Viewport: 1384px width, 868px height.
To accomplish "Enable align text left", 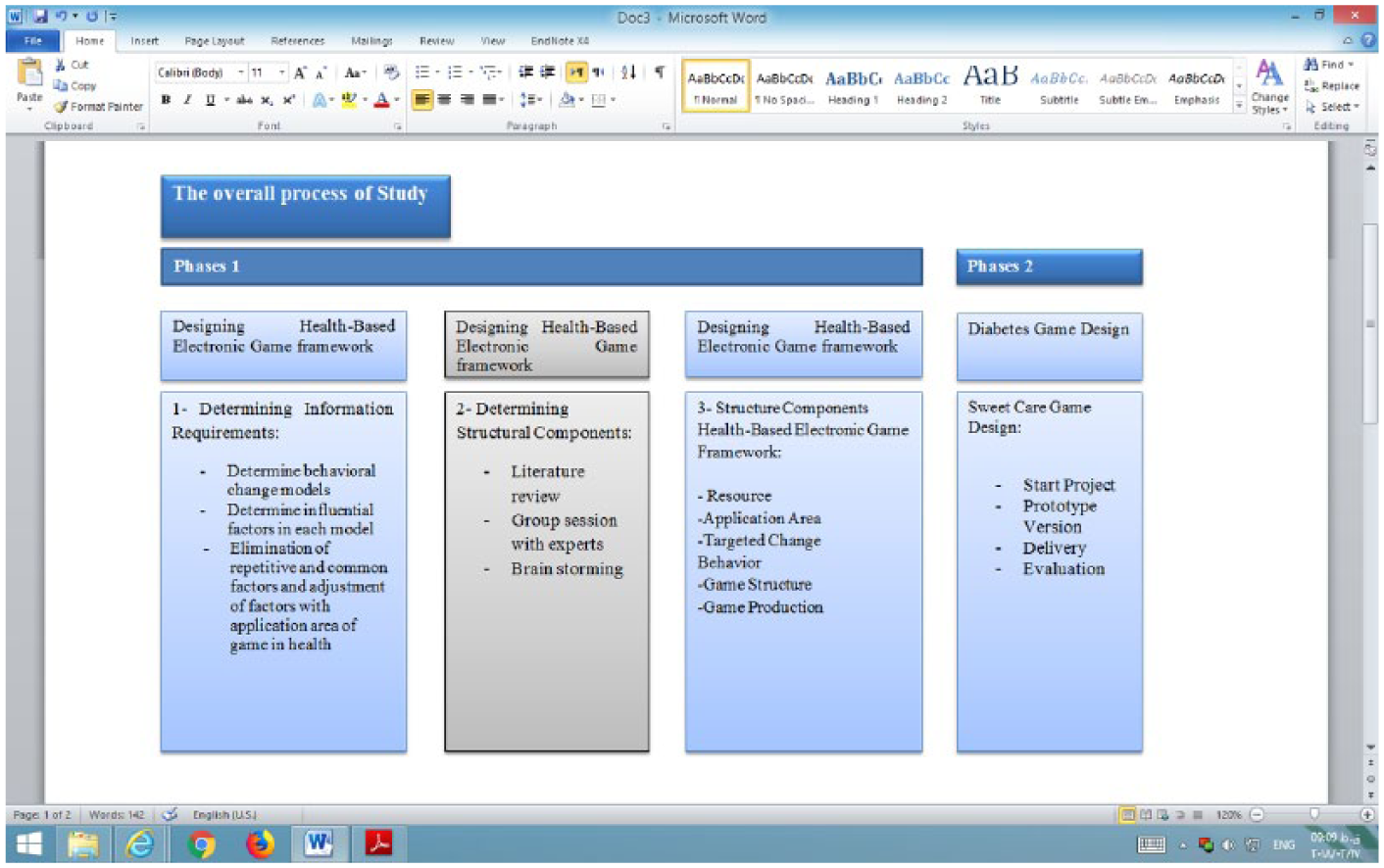I will 422,100.
